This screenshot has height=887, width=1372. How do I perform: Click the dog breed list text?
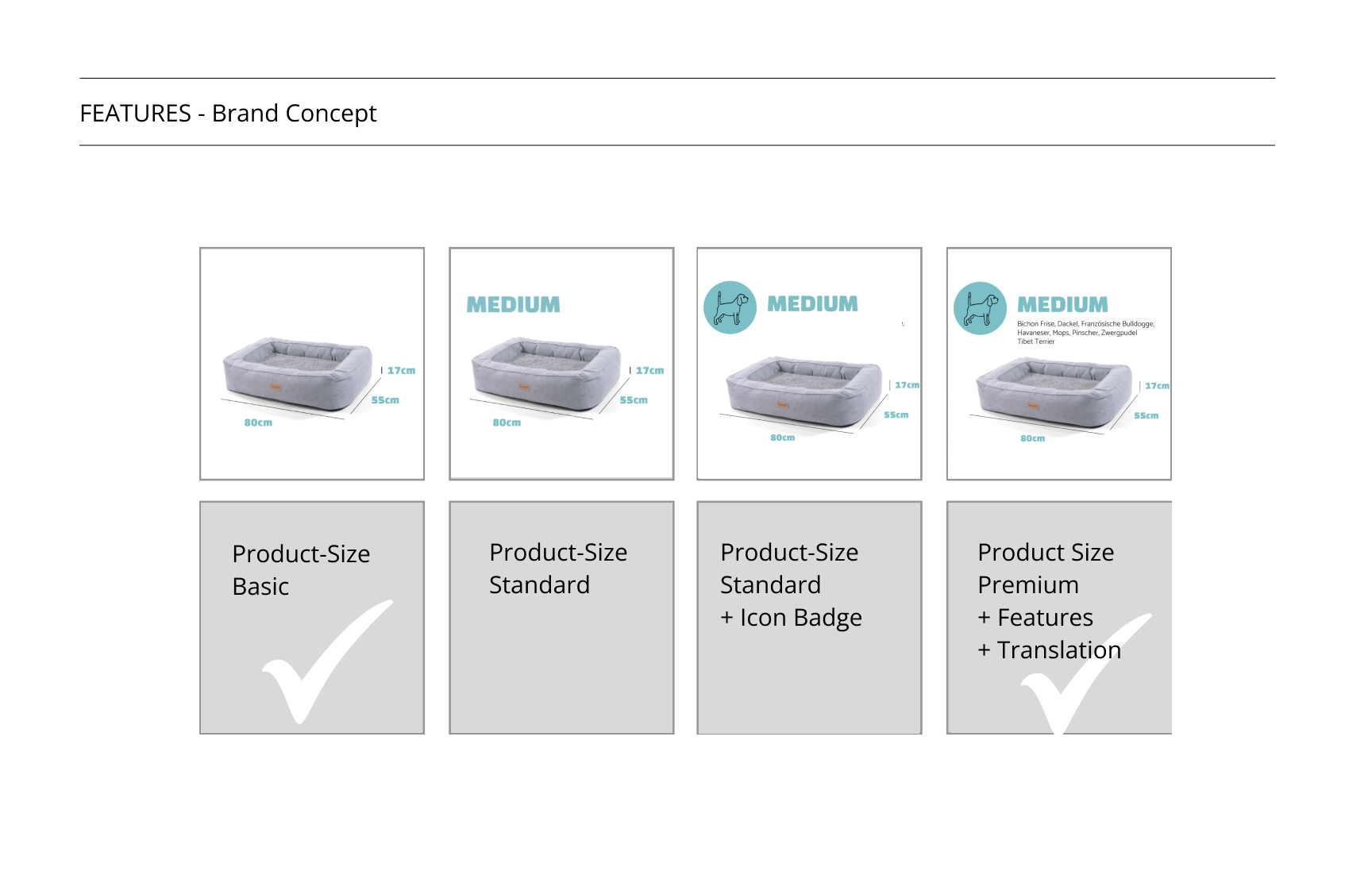click(x=1085, y=333)
